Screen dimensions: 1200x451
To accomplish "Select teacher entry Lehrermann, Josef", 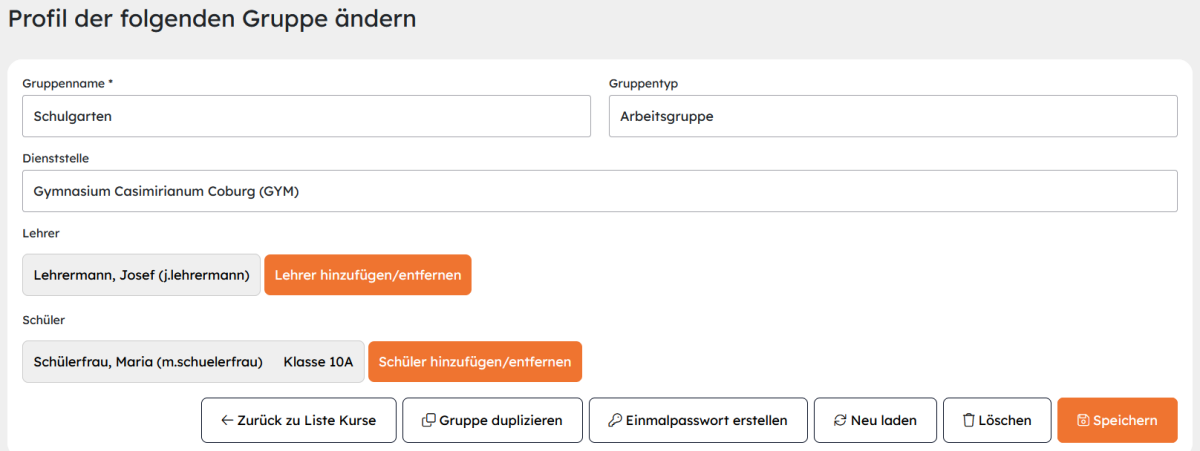I will [141, 275].
